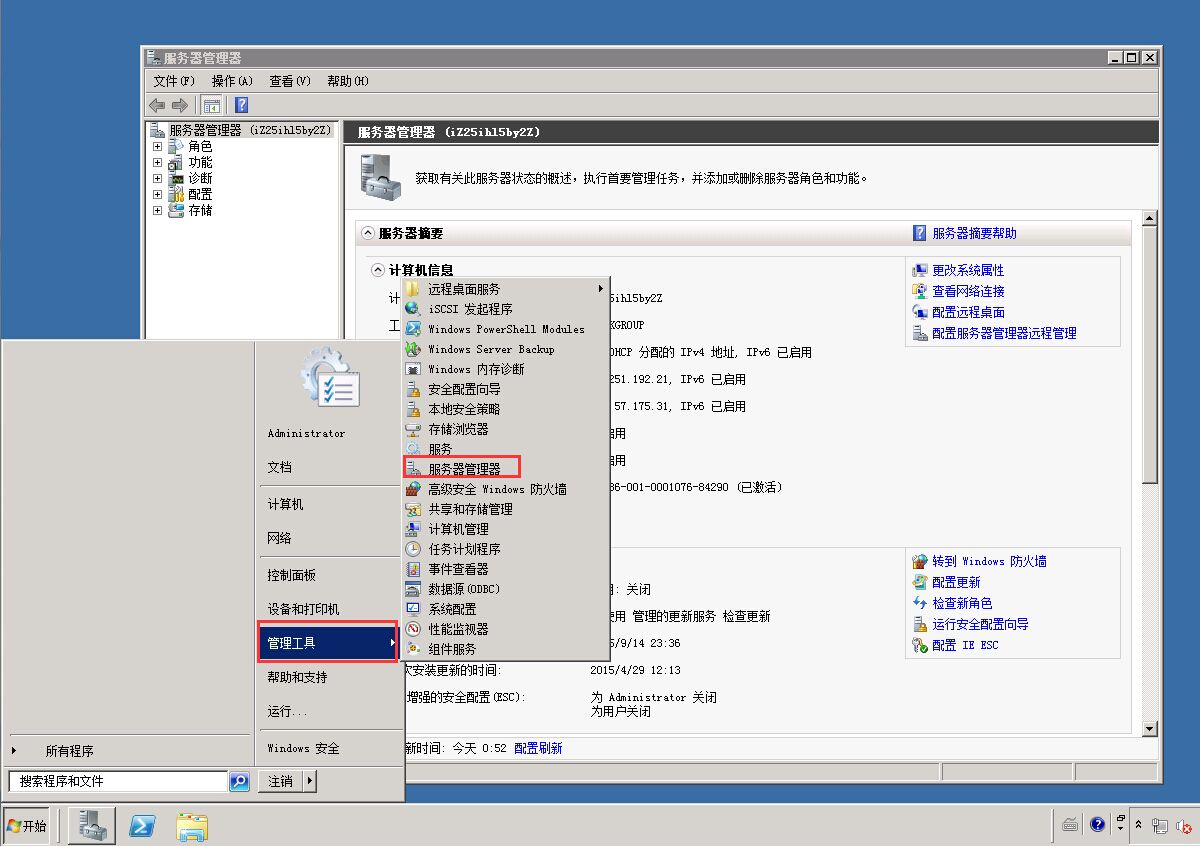Open the shutdown options arrow next to 注销
The width and height of the screenshot is (1200, 846).
coord(310,782)
